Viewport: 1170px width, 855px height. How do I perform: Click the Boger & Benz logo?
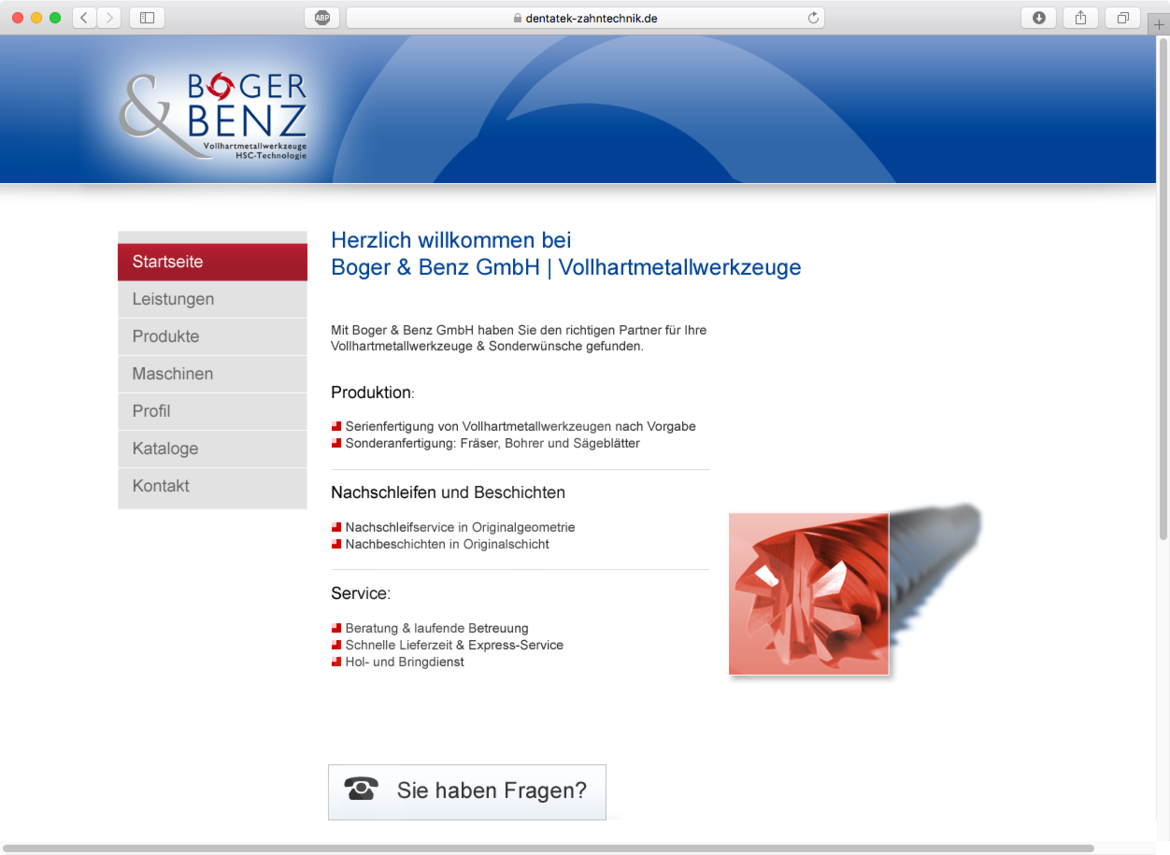(x=213, y=115)
